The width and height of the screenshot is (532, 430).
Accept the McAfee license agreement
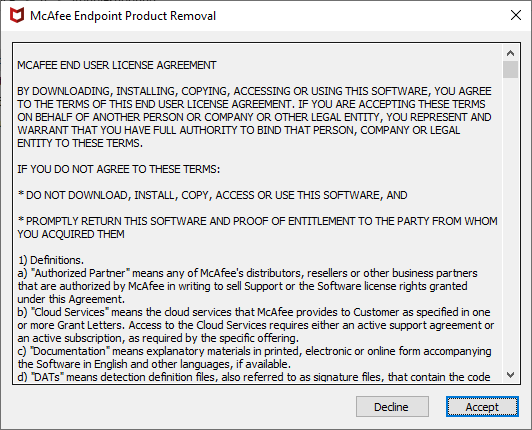coord(482,407)
